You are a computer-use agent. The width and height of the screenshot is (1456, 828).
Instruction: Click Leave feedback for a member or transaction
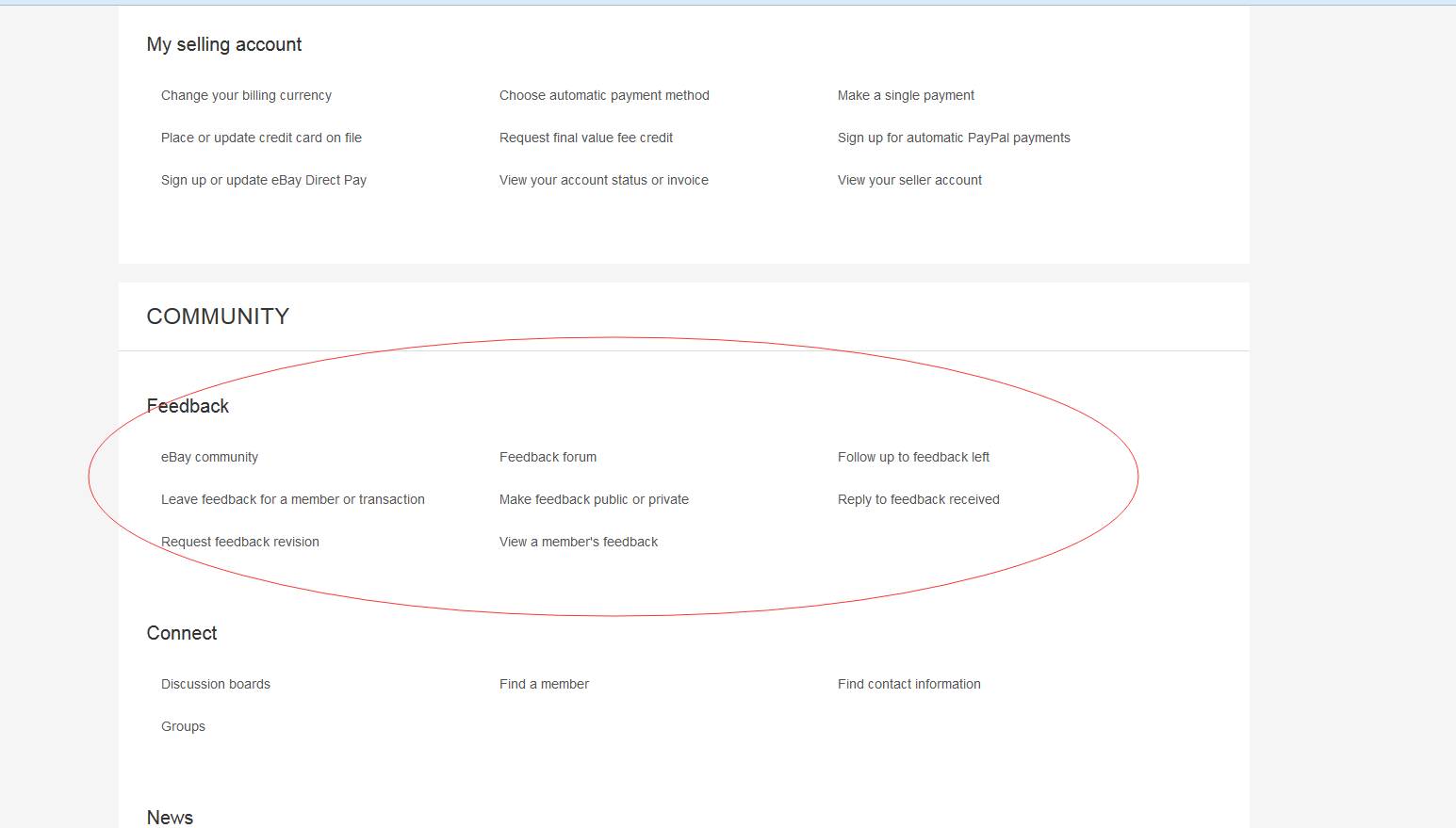click(x=293, y=499)
